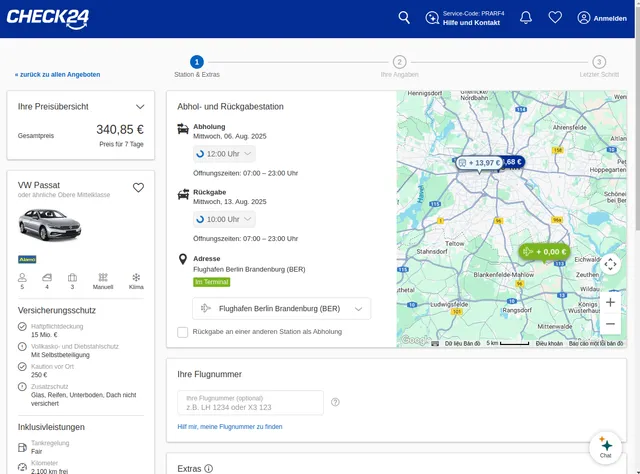640x474 pixels.
Task: Click the + 13,97 € map marker
Action: pyautogui.click(x=480, y=163)
